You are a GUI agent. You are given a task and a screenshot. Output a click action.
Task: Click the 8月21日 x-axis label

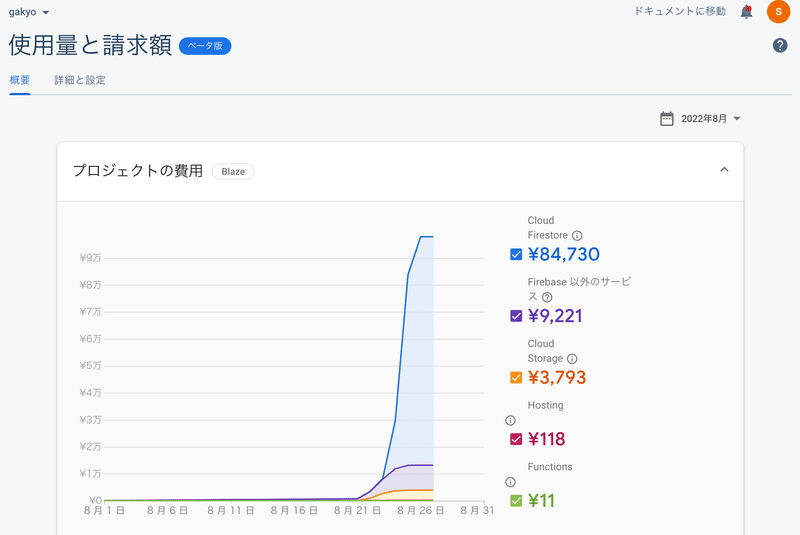click(x=357, y=511)
